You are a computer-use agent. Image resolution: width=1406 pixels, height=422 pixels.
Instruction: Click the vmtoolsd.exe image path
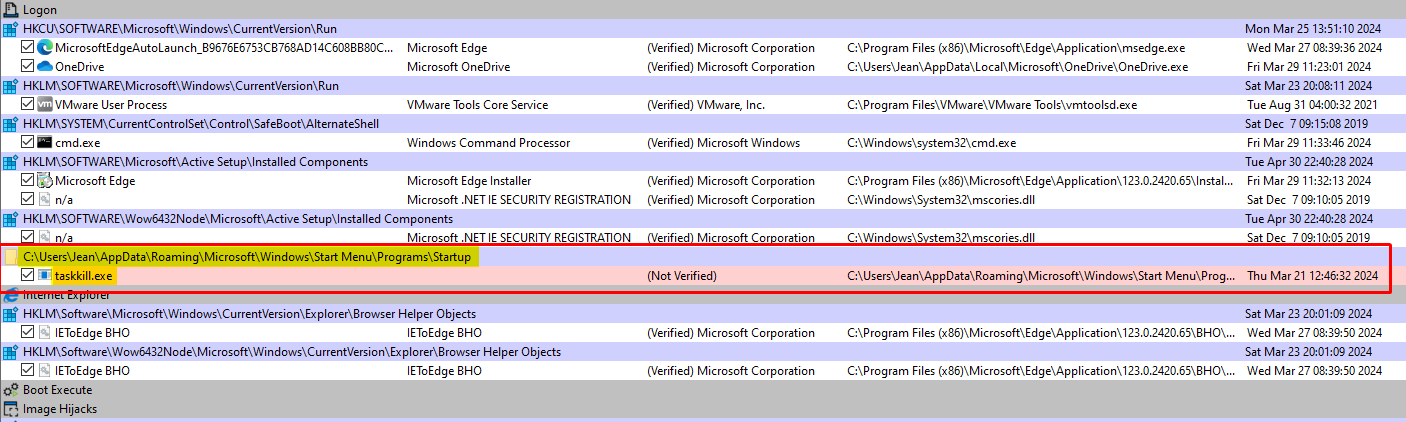click(992, 104)
